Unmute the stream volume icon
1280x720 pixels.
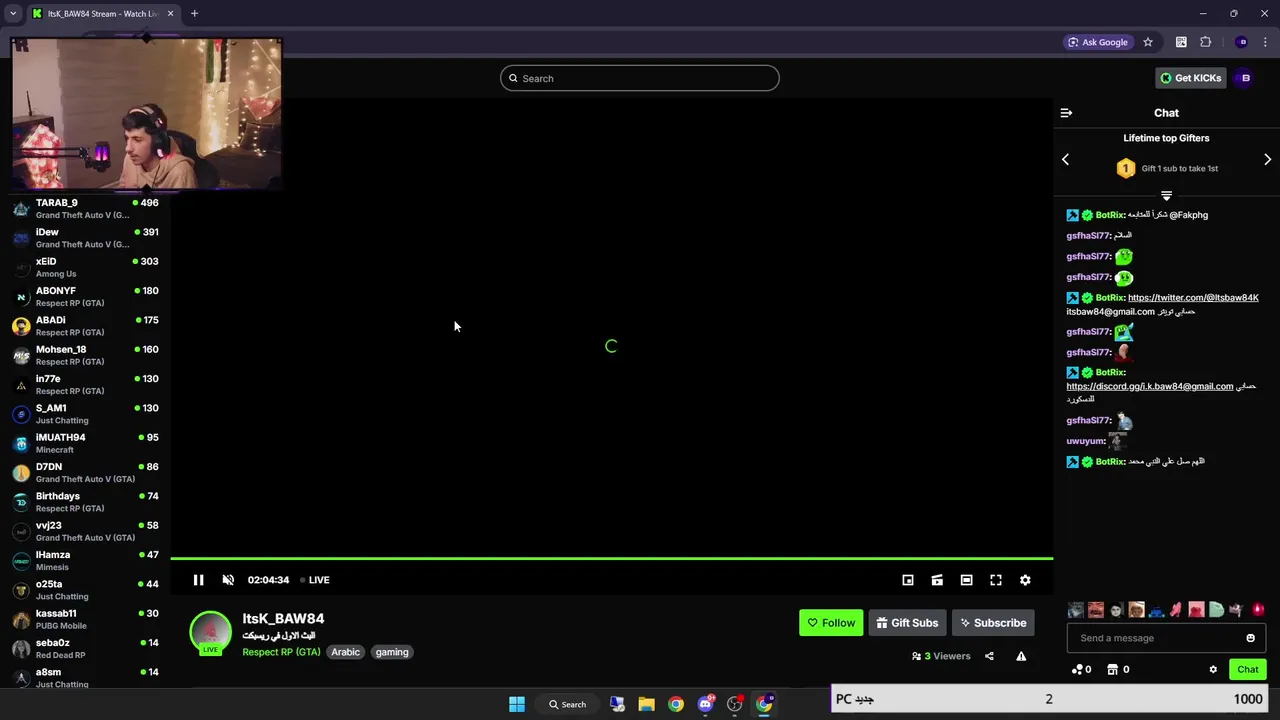pos(228,580)
